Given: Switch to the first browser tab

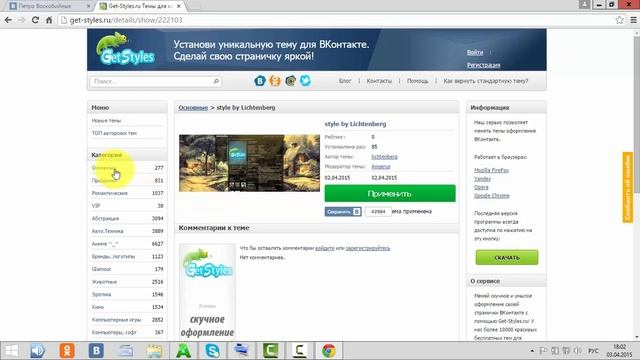Looking at the screenshot, I should (x=48, y=6).
